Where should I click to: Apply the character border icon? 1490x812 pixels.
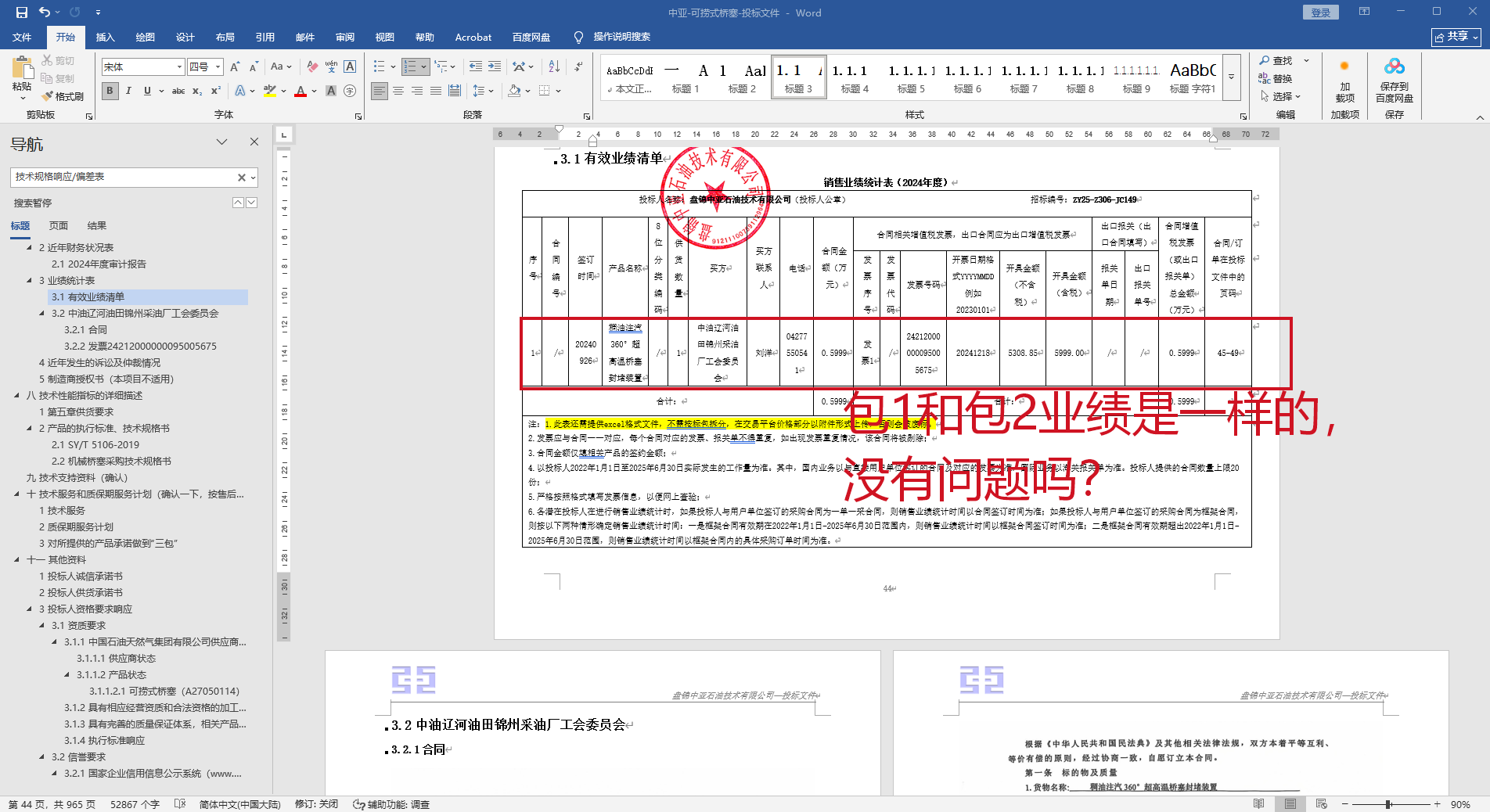(x=350, y=67)
